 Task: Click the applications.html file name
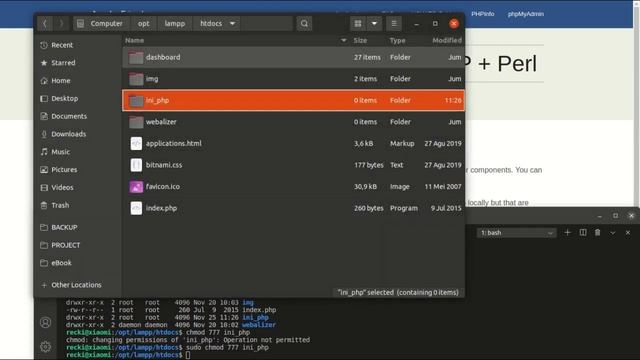pyautogui.click(x=173, y=143)
